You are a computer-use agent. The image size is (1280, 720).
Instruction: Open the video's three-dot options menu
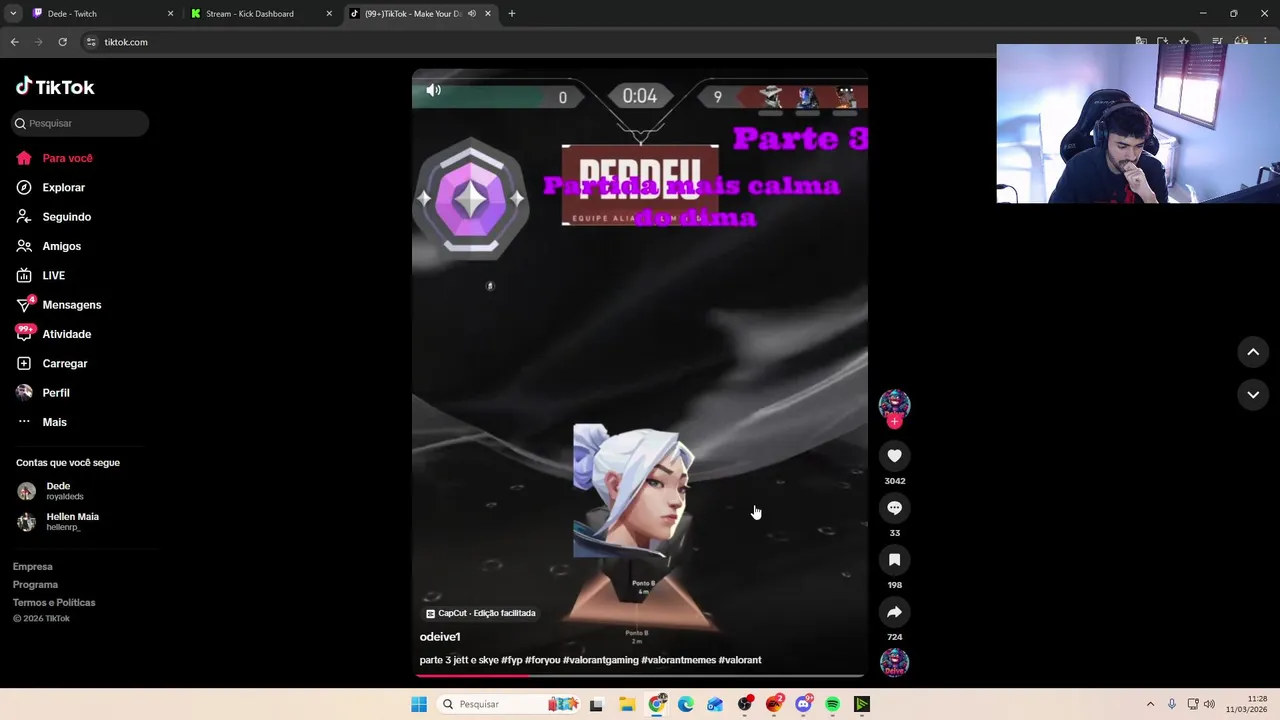tap(846, 90)
